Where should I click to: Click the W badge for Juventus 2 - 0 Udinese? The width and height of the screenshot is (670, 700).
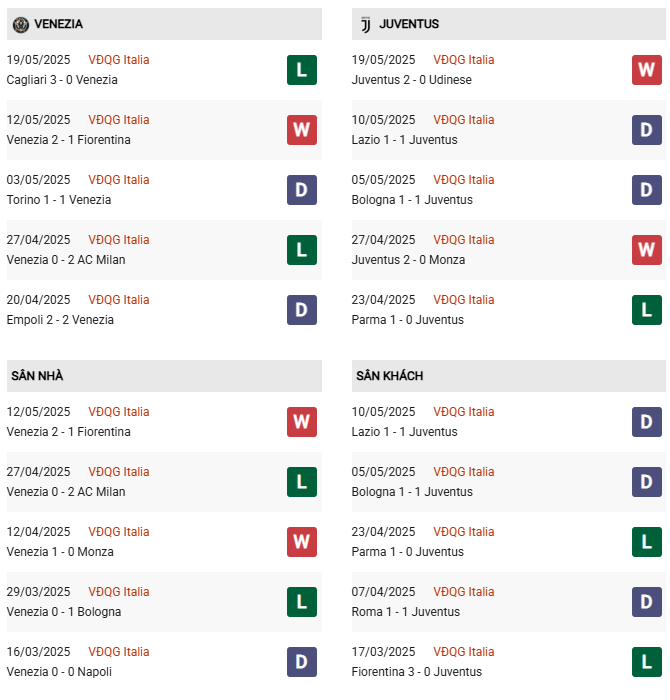coord(646,70)
